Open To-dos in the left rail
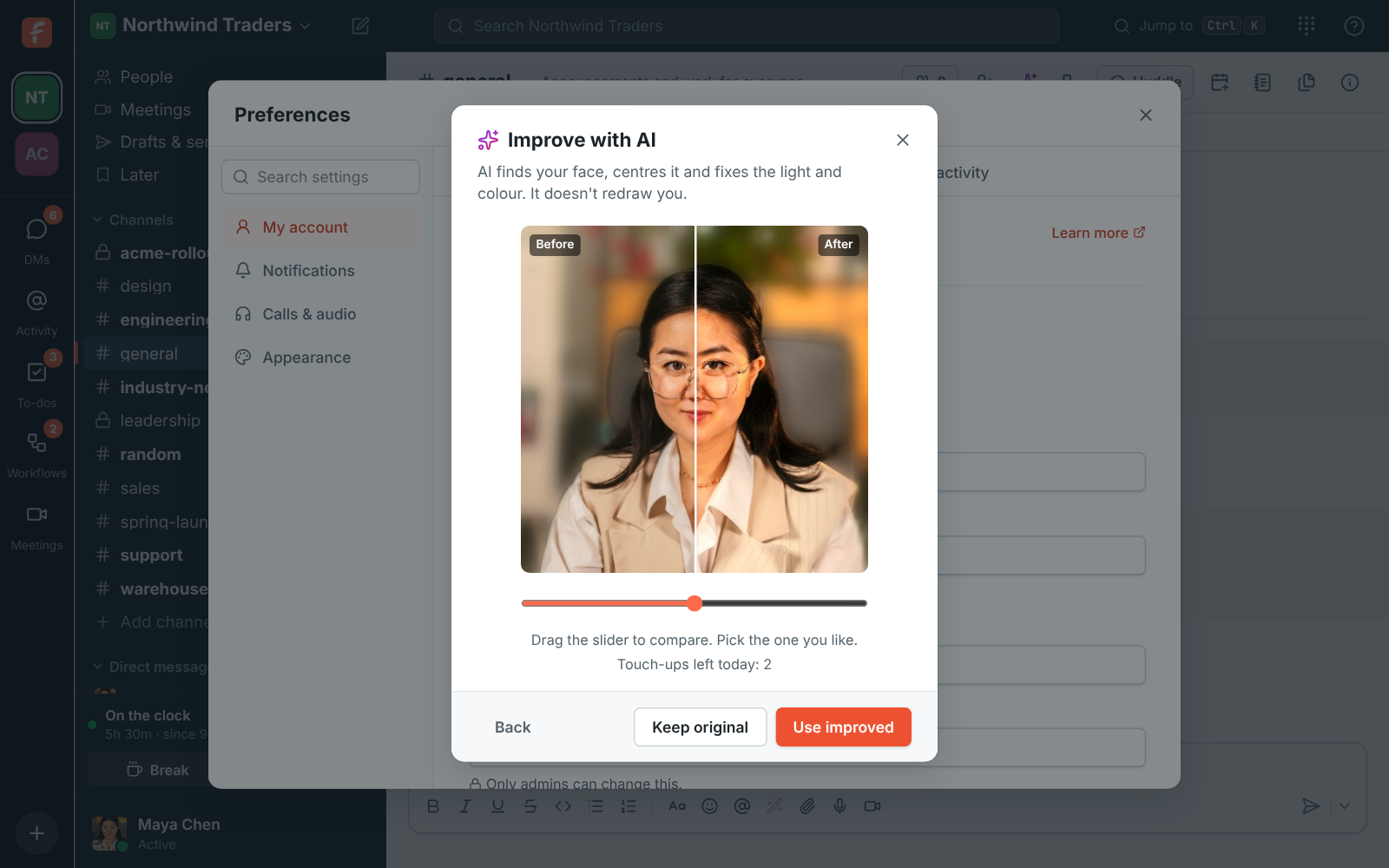1389x868 pixels. click(36, 383)
